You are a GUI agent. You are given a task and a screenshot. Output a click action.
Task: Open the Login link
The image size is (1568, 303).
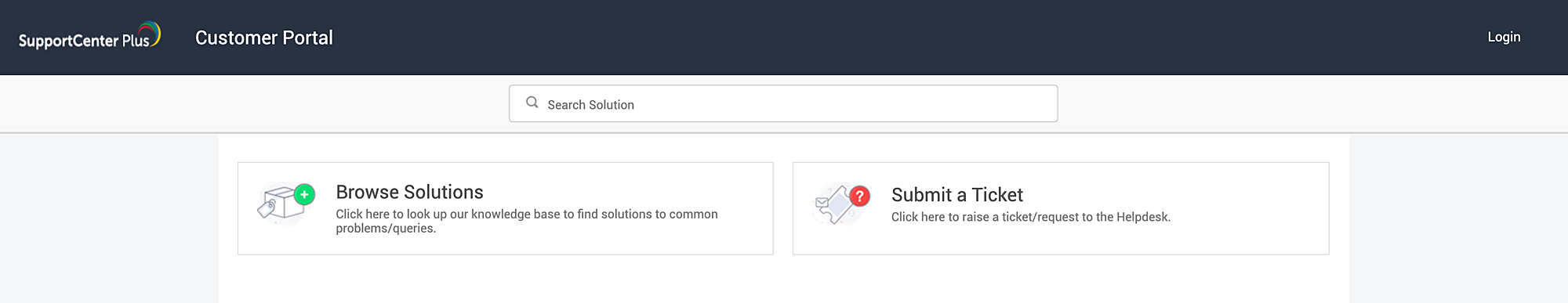(x=1504, y=37)
